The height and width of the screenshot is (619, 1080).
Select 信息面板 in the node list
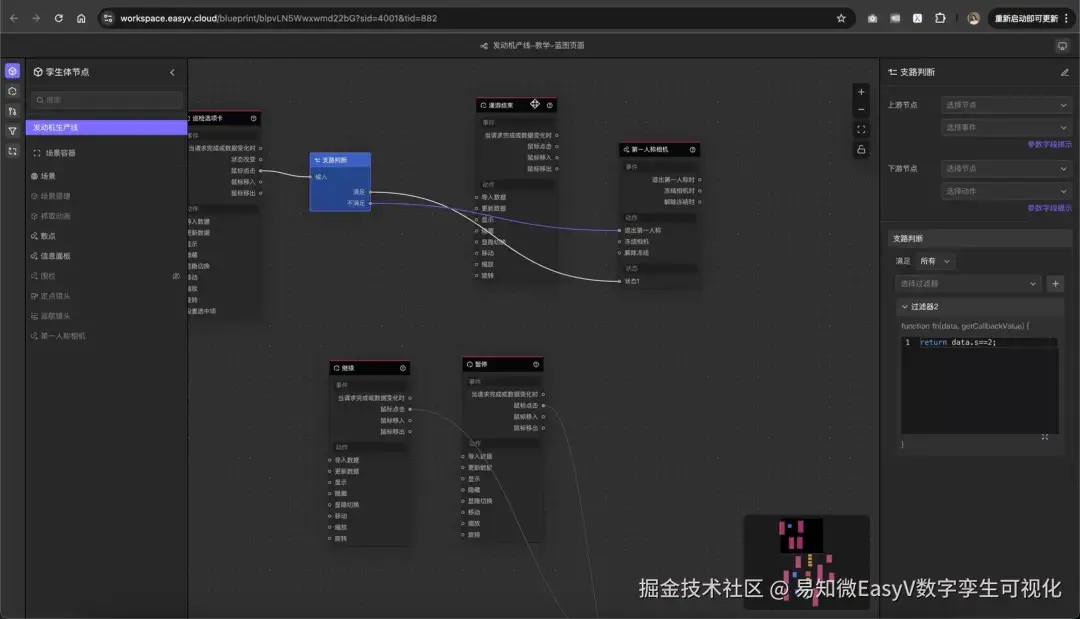[55, 256]
